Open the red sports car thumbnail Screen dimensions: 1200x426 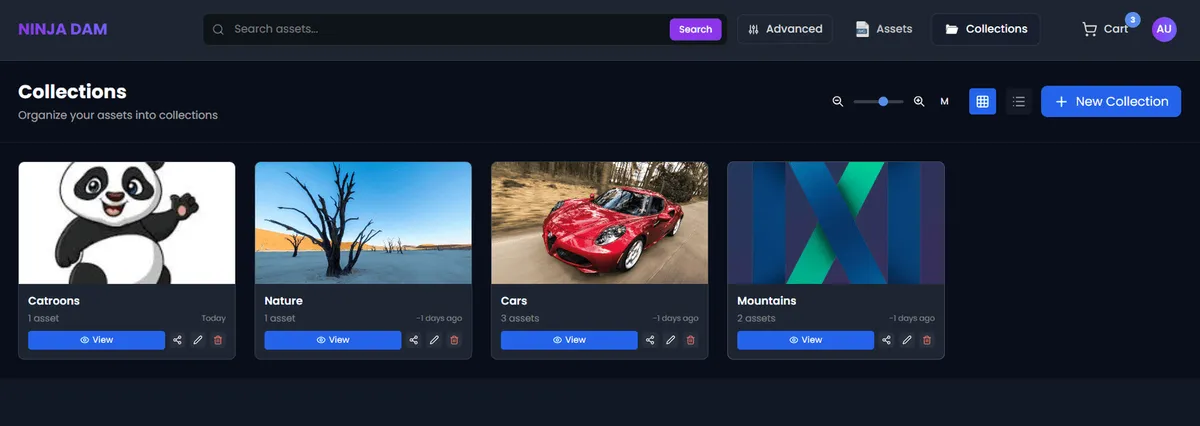[x=599, y=223]
